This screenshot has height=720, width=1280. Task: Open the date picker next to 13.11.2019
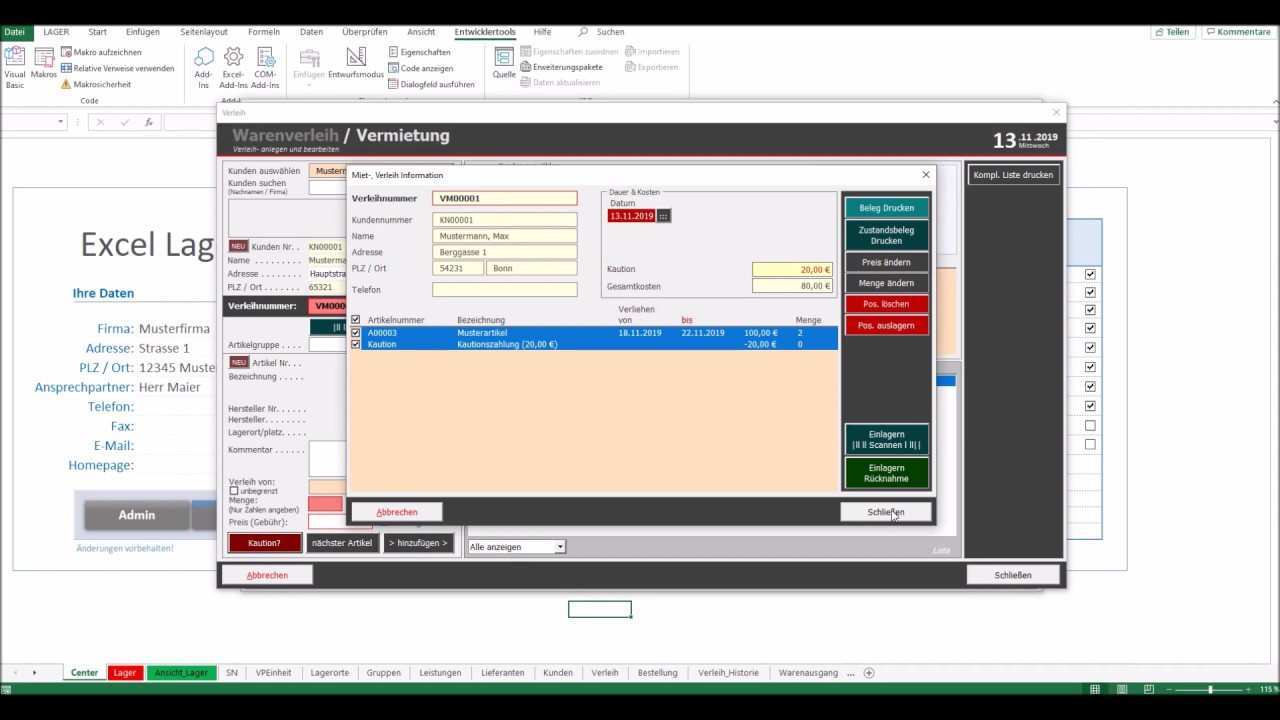[x=663, y=216]
